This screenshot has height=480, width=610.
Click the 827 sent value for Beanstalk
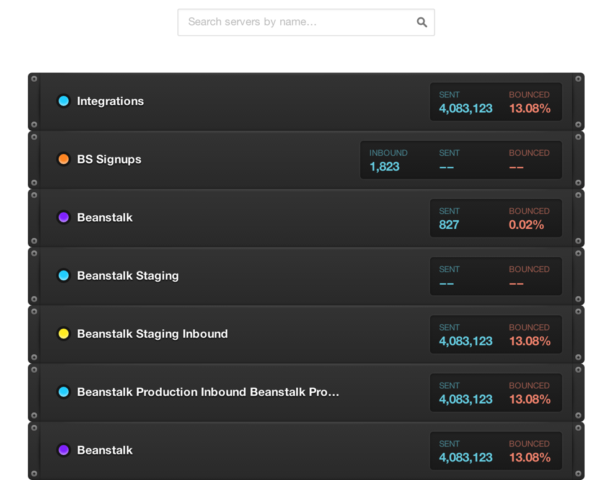449,225
